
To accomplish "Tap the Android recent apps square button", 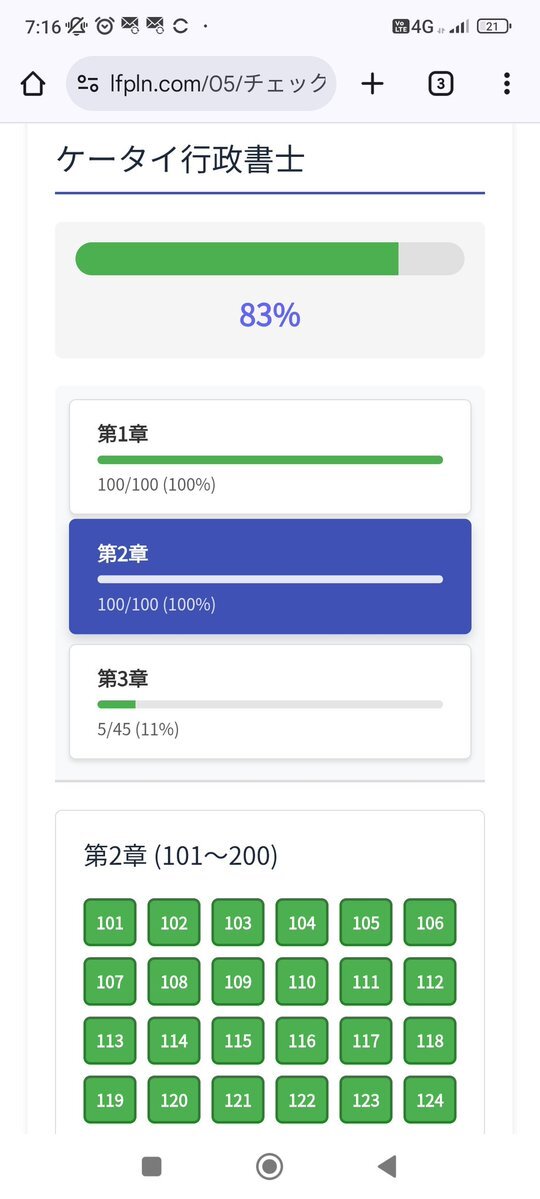I will click(x=151, y=1166).
